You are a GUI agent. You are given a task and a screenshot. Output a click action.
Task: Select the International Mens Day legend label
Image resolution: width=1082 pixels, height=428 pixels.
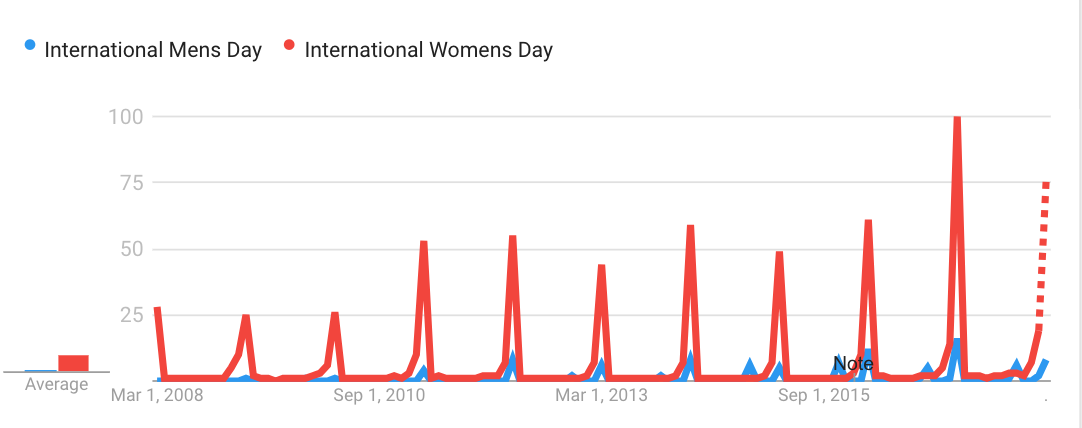(153, 49)
